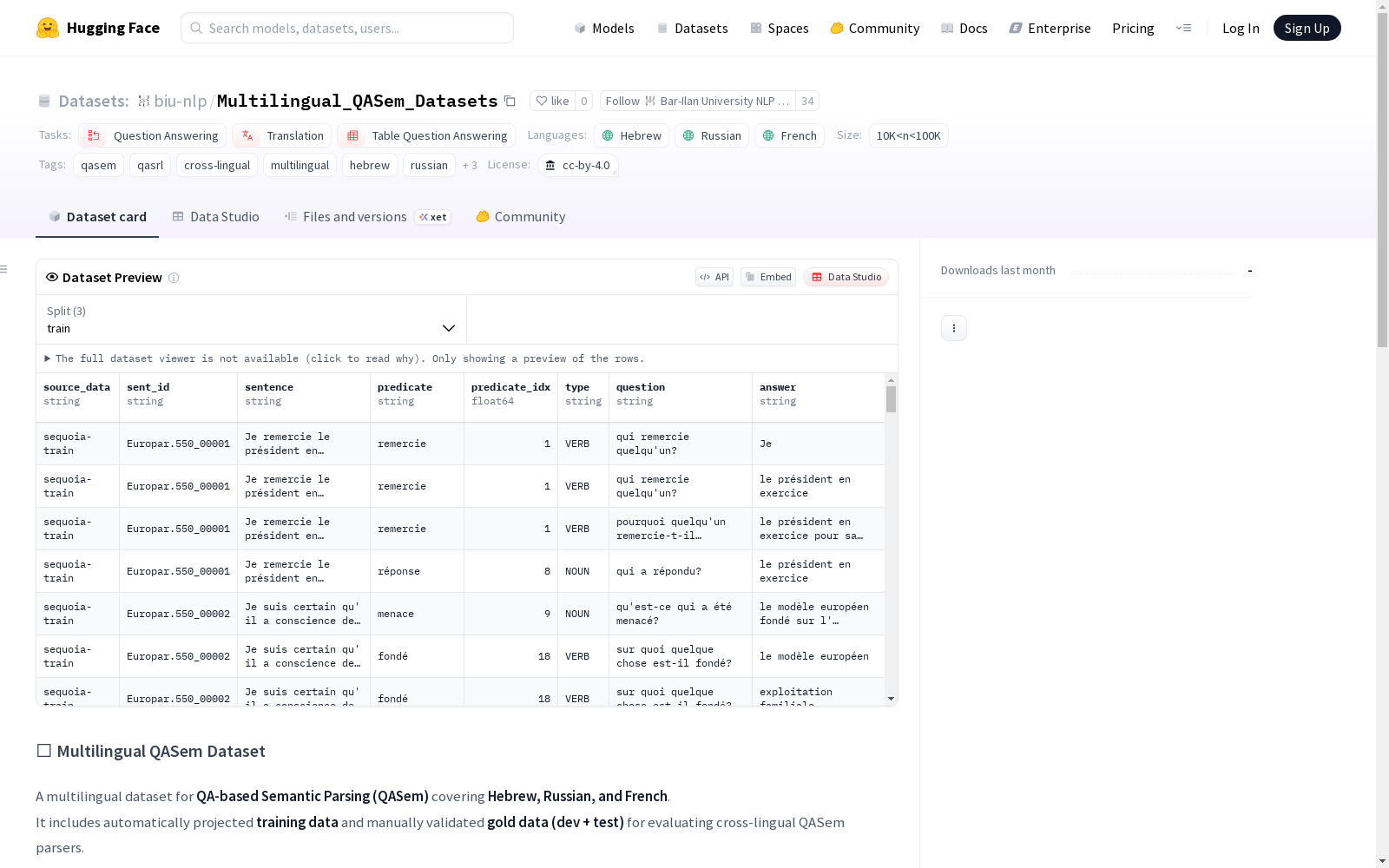Screen dimensions: 1389x868
Task: Open the Files and versions tab
Action: click(x=367, y=217)
